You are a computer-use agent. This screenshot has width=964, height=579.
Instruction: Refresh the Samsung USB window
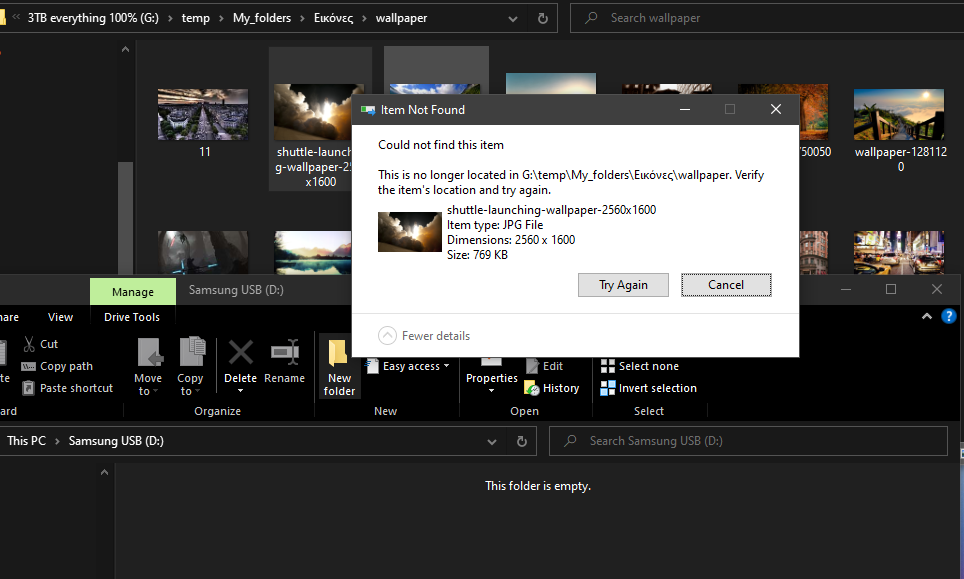(x=521, y=441)
